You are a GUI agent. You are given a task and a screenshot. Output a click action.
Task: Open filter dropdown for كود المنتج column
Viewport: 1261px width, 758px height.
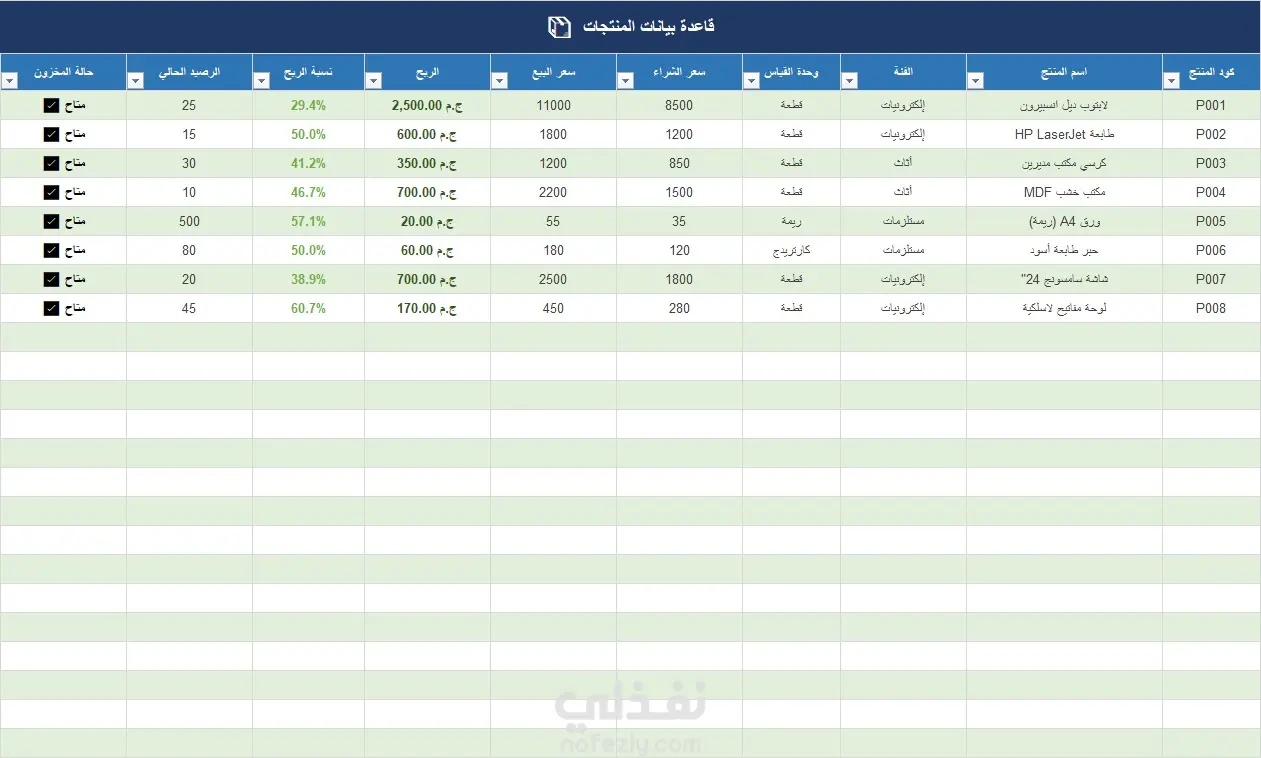tap(1172, 80)
